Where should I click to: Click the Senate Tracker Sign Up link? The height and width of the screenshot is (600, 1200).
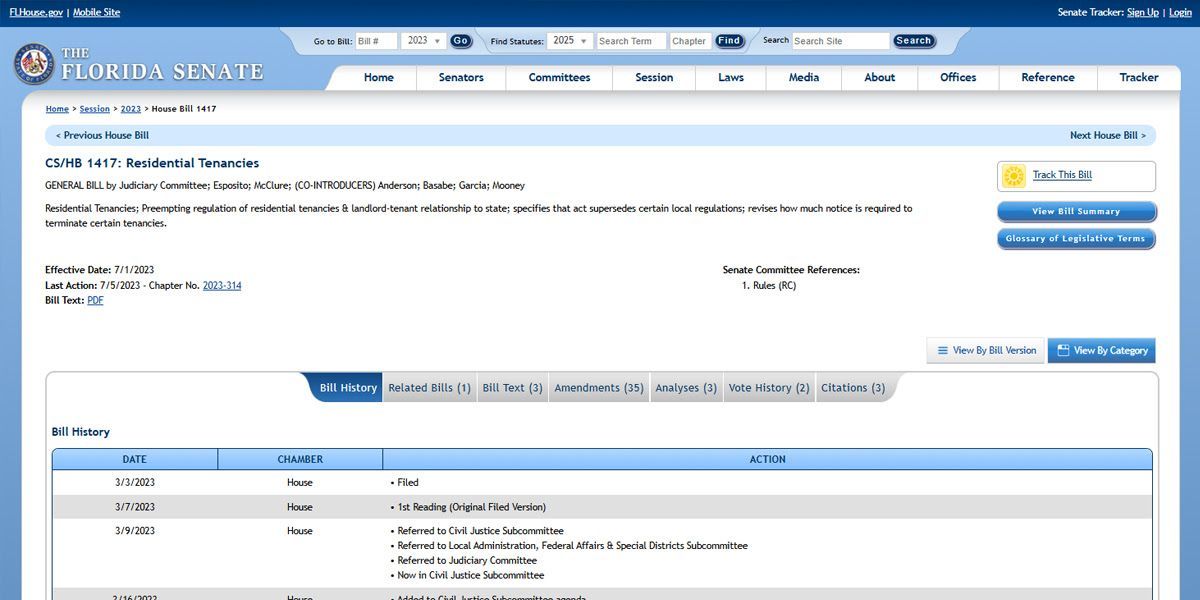point(1143,12)
